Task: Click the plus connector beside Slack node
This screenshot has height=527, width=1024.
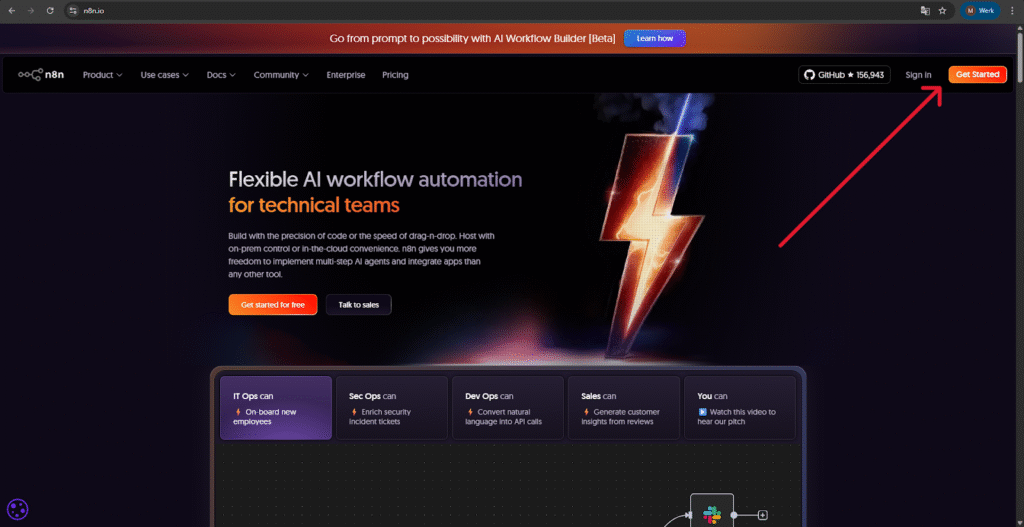Action: 762,515
